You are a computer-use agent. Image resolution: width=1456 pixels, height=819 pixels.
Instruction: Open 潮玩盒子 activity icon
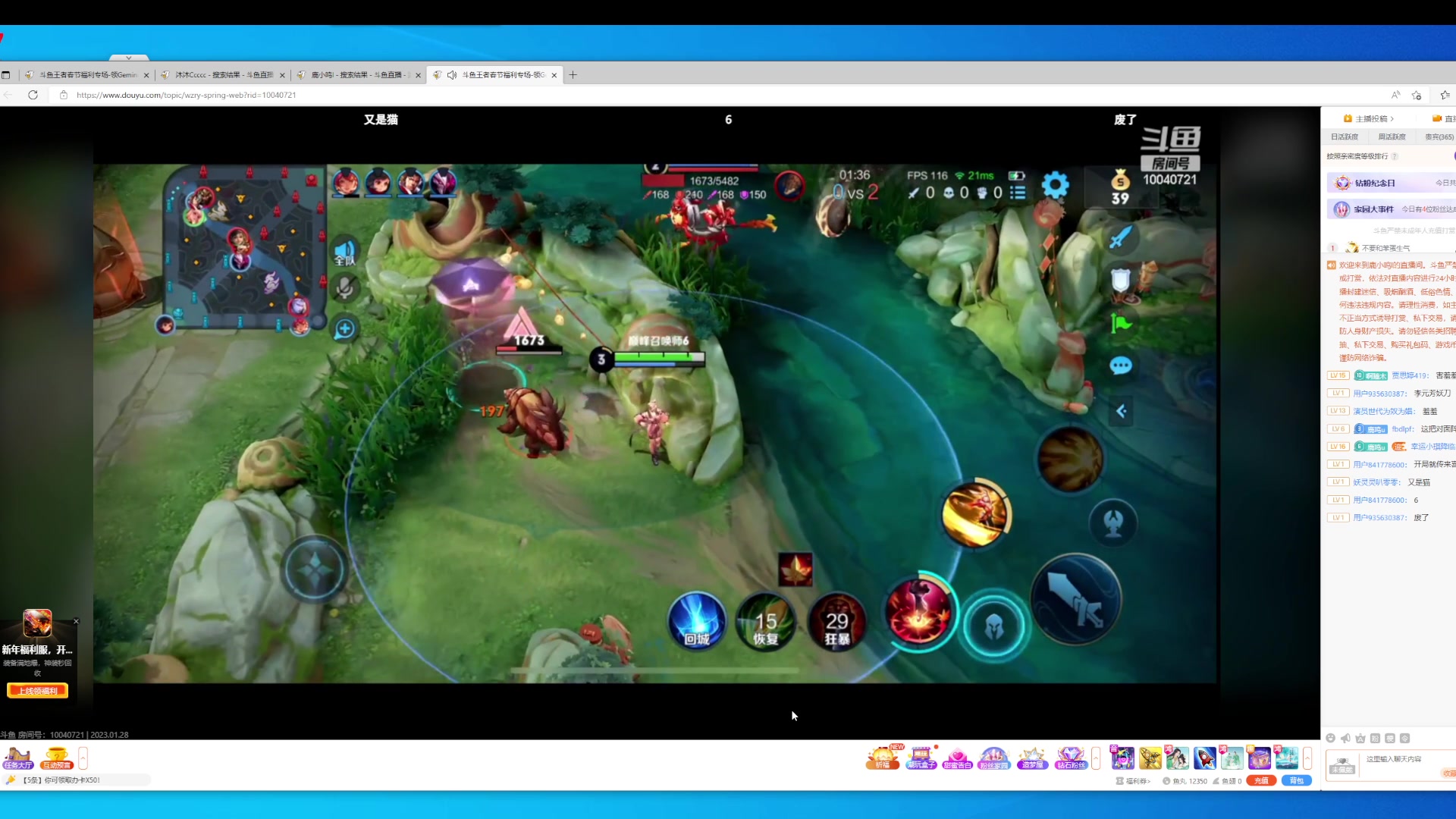921,757
